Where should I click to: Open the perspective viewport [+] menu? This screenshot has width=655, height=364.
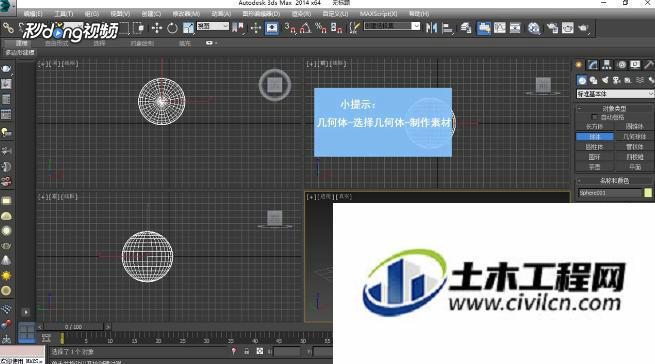coord(311,196)
